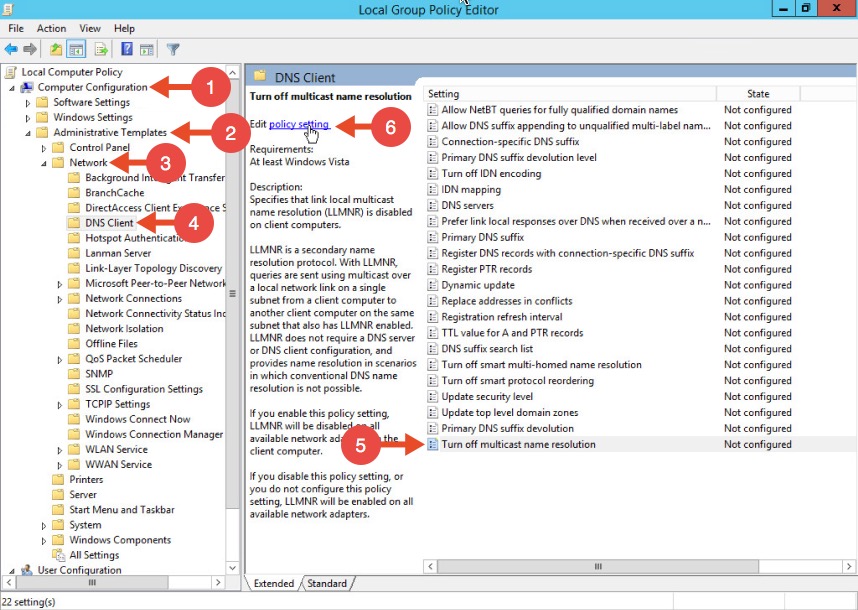Select Turn off multicast name resolution setting
Image resolution: width=858 pixels, height=610 pixels.
tap(518, 445)
